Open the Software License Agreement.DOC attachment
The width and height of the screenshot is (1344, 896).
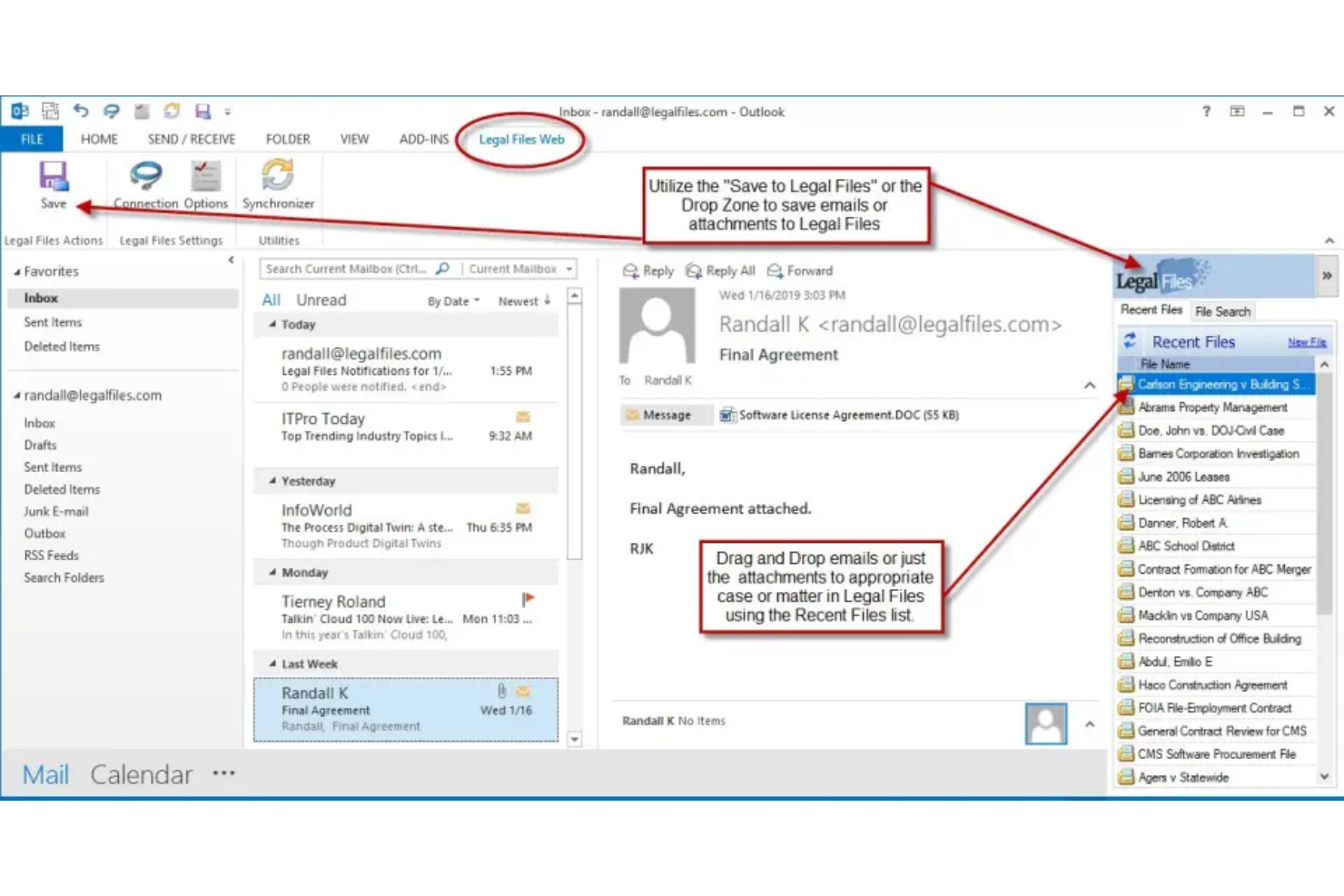[839, 415]
